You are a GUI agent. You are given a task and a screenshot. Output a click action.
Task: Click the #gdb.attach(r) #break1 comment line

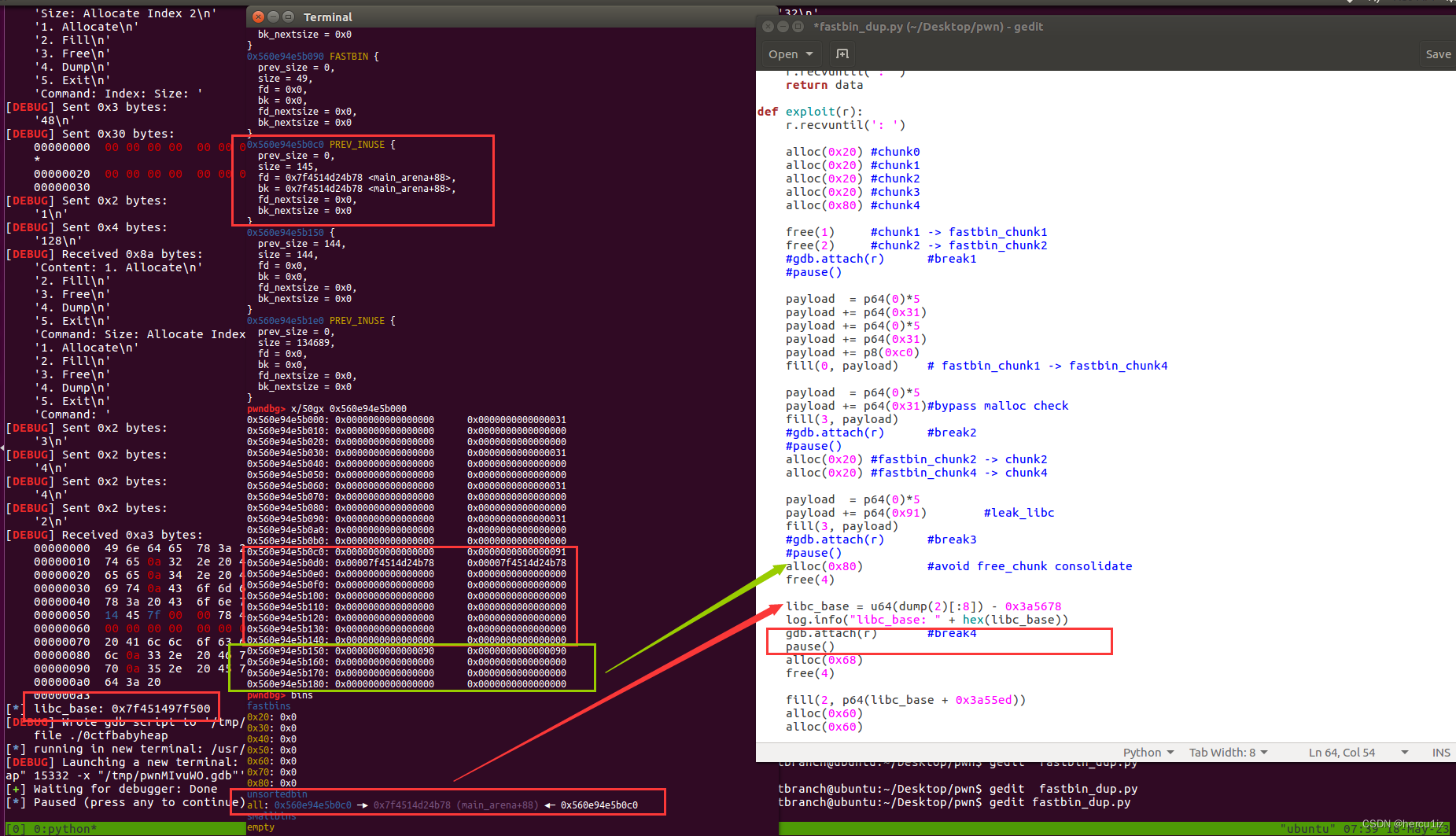(880, 259)
